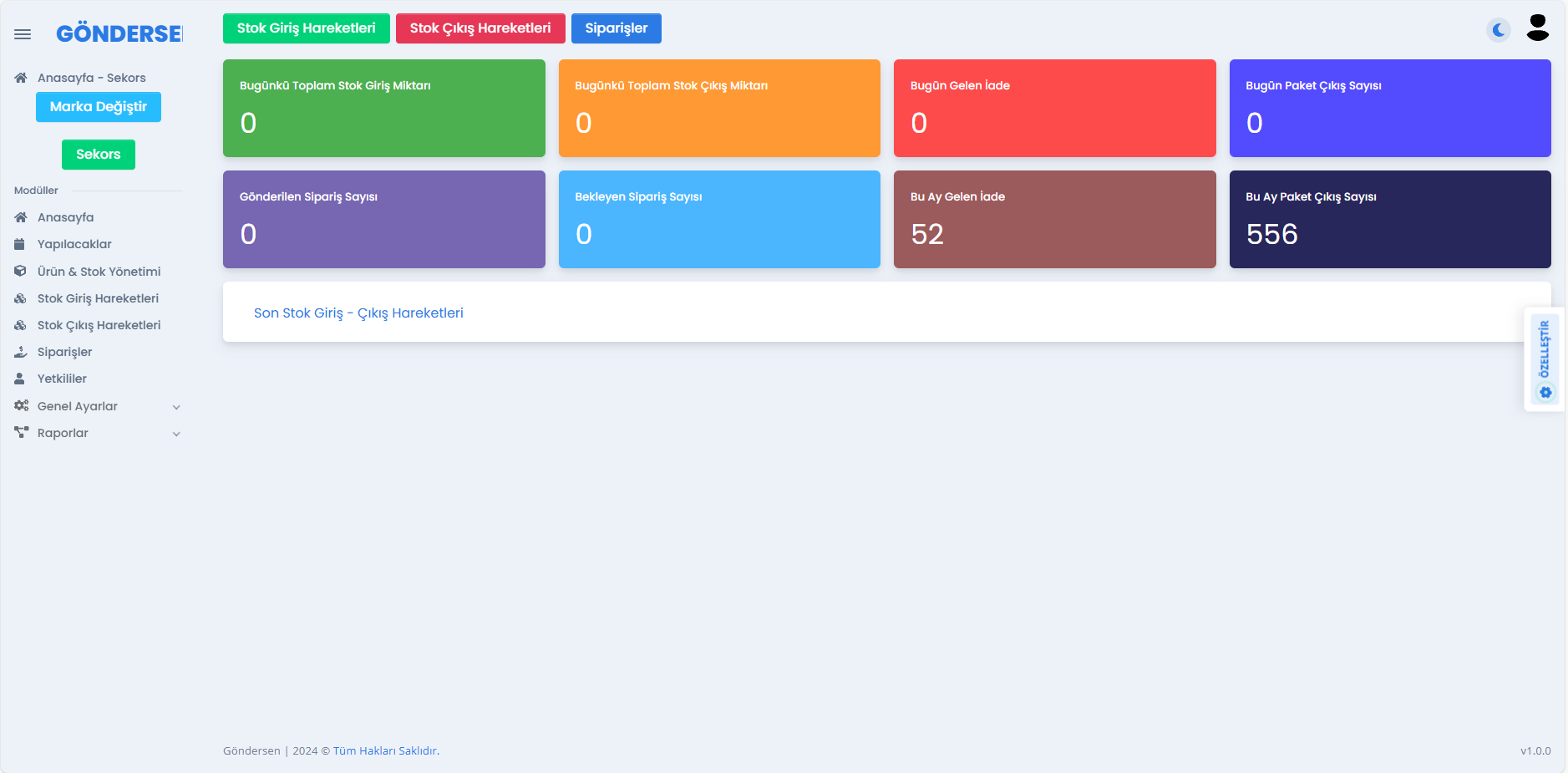The width and height of the screenshot is (1568, 773).
Task: Open the Raporlar menu item
Action: (x=99, y=433)
